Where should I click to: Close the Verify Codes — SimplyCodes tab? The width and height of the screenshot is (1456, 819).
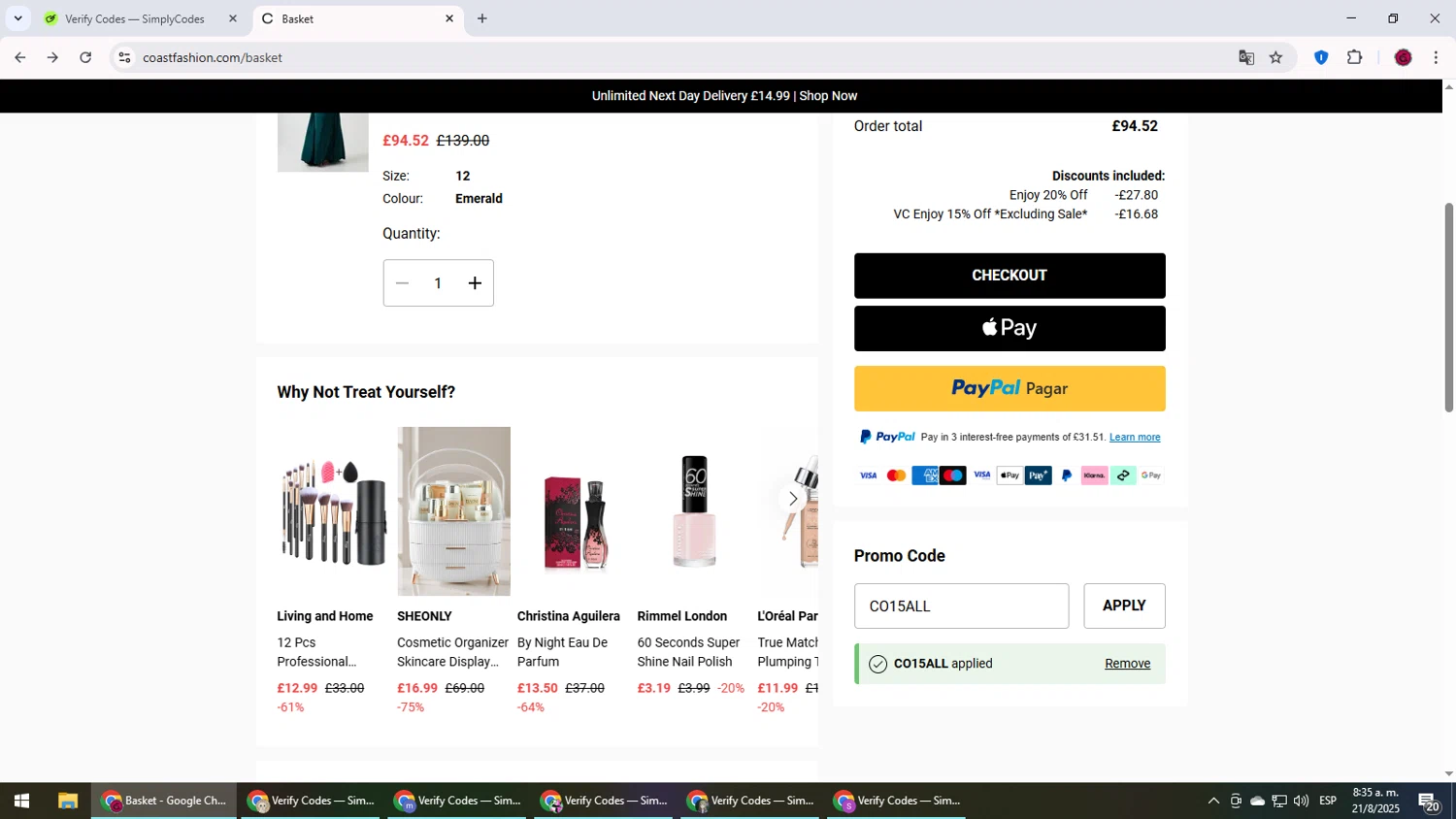pyautogui.click(x=232, y=18)
